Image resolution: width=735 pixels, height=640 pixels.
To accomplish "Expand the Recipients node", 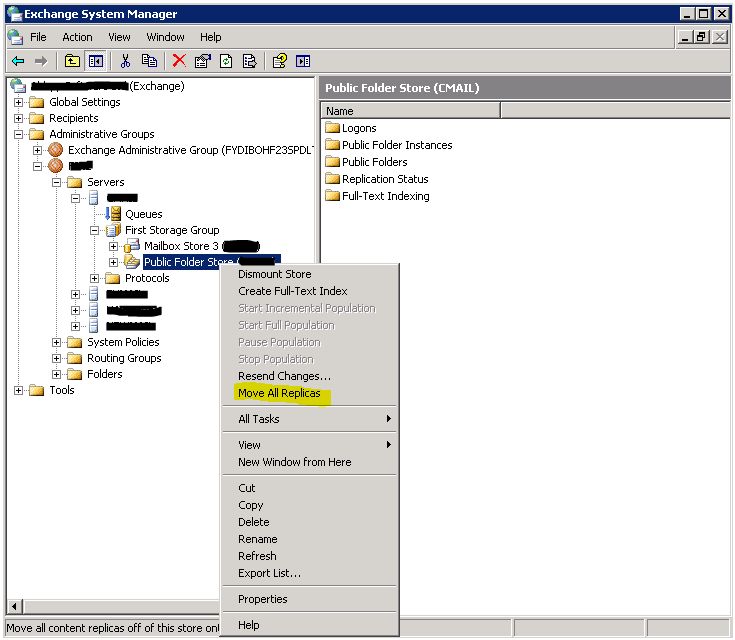I will (x=18, y=118).
